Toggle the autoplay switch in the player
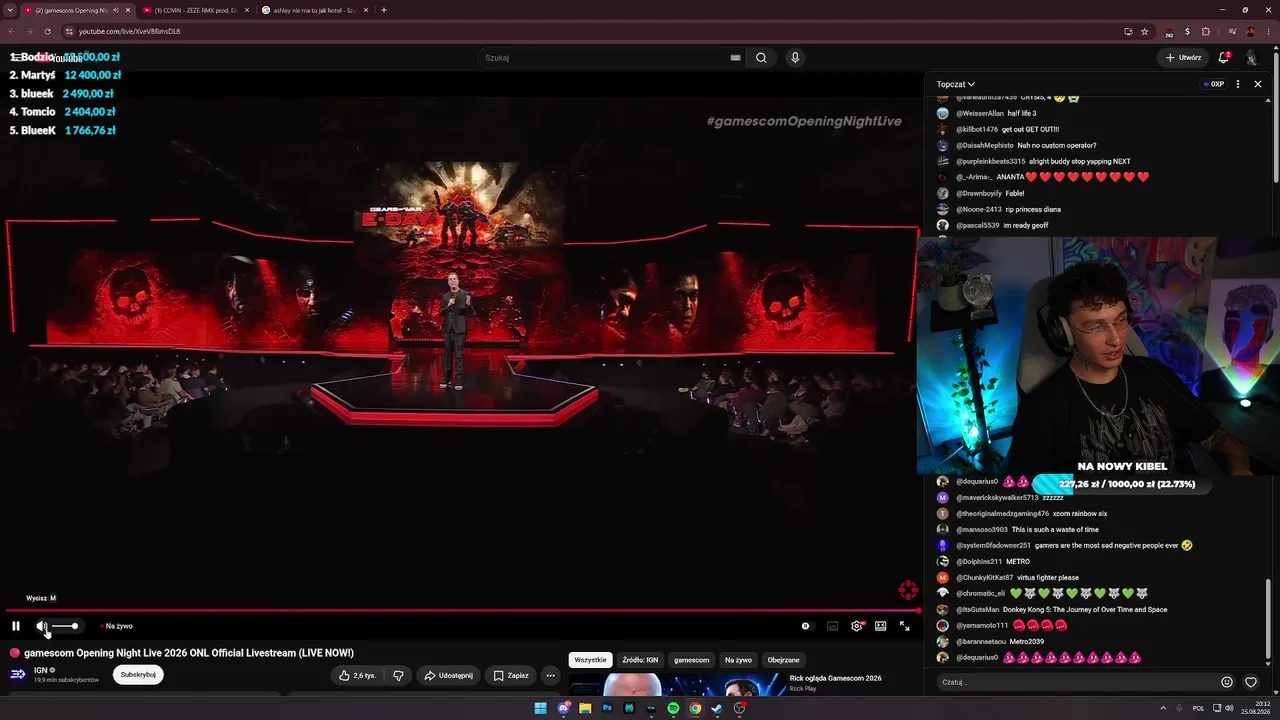The width and height of the screenshot is (1280, 720). [x=806, y=626]
